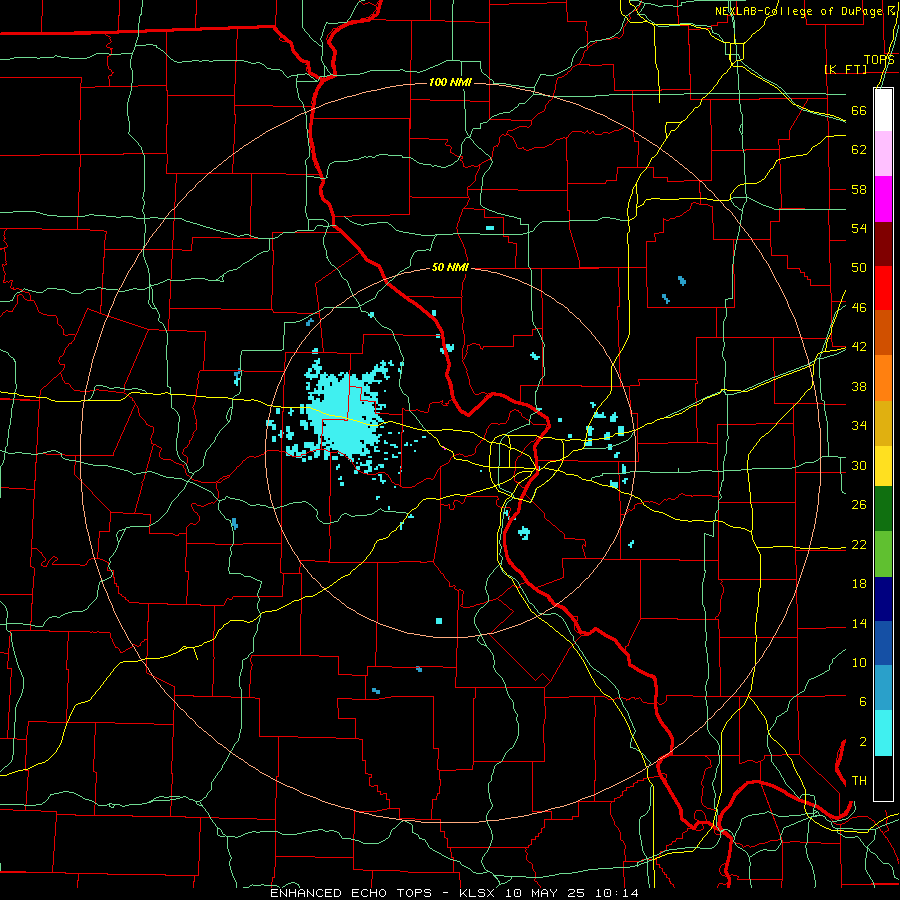Click the 'KLSX' station identifier in caption
Image resolution: width=900 pixels, height=900 pixels.
(x=479, y=893)
